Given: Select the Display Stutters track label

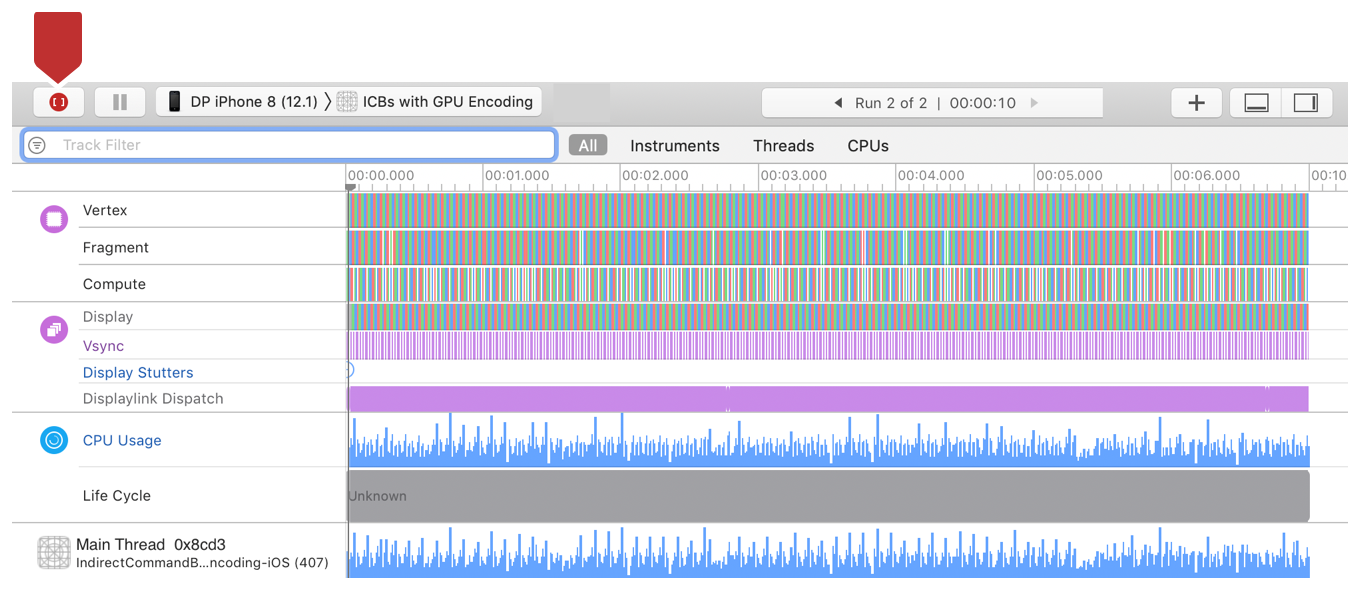Looking at the screenshot, I should 138,373.
